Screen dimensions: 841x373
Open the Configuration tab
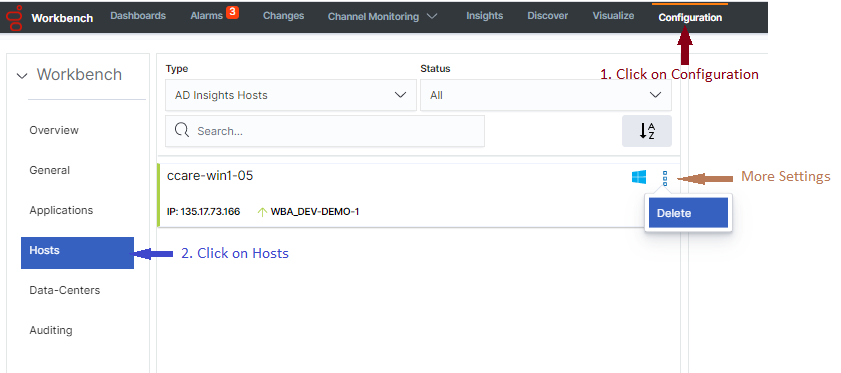point(690,18)
